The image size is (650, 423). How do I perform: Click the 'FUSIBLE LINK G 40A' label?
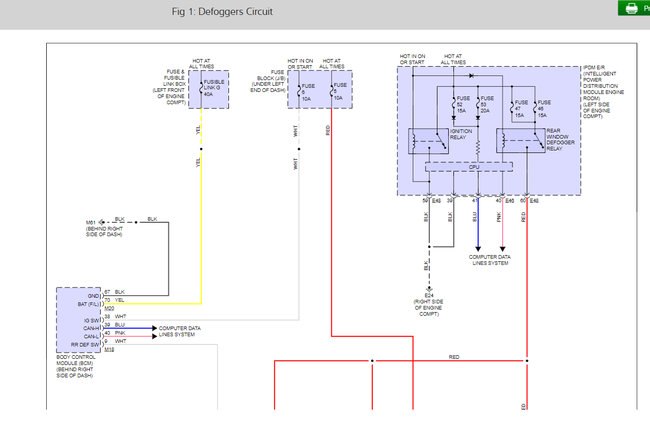click(214, 88)
